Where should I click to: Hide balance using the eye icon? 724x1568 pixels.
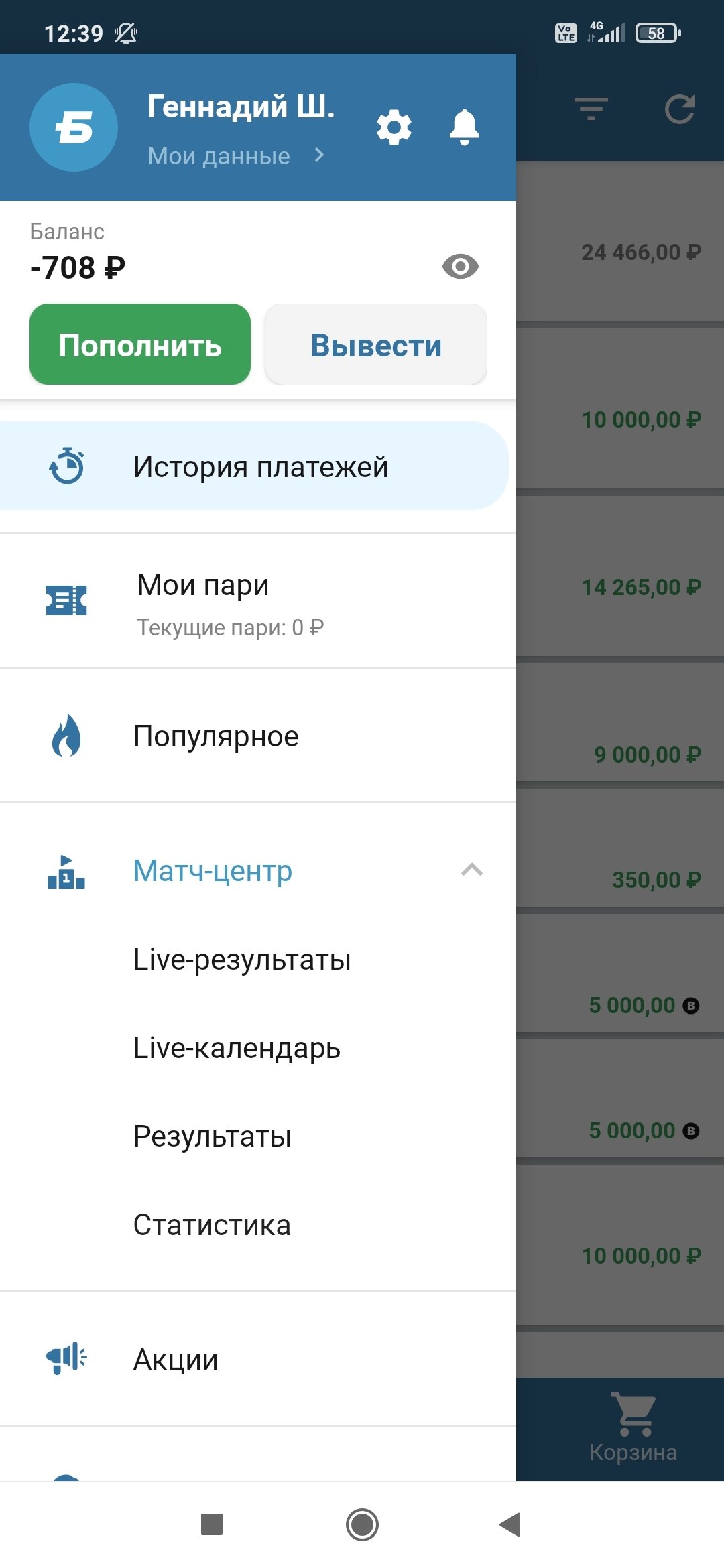tap(460, 267)
